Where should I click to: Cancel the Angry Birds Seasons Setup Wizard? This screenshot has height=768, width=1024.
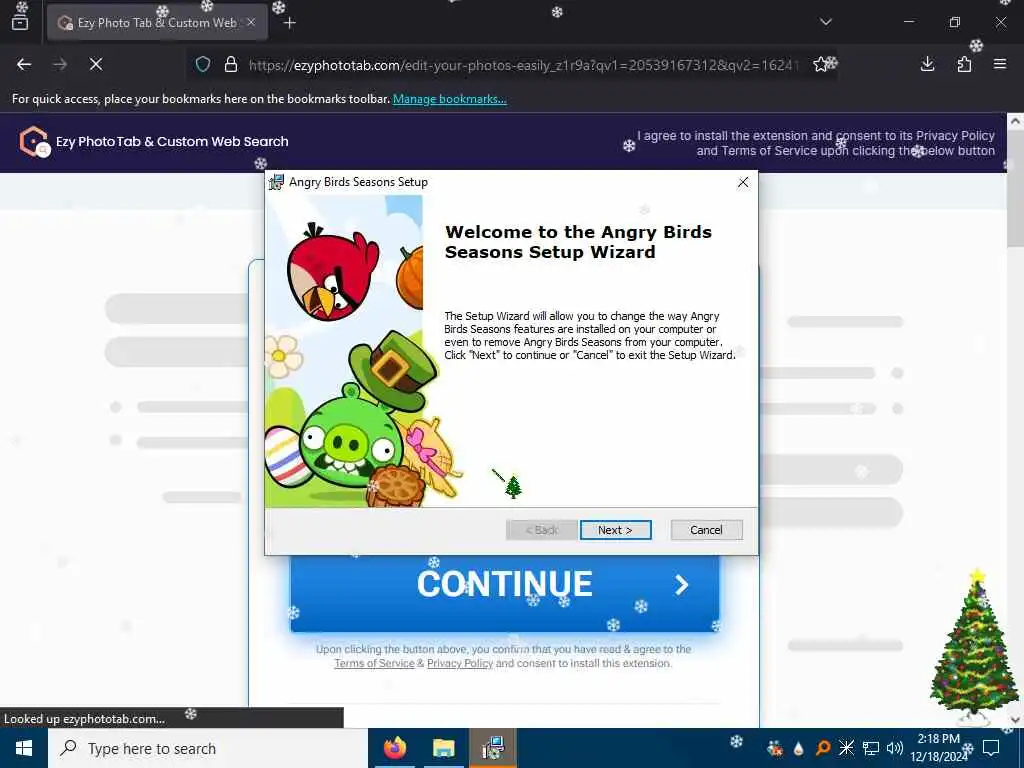(x=706, y=530)
